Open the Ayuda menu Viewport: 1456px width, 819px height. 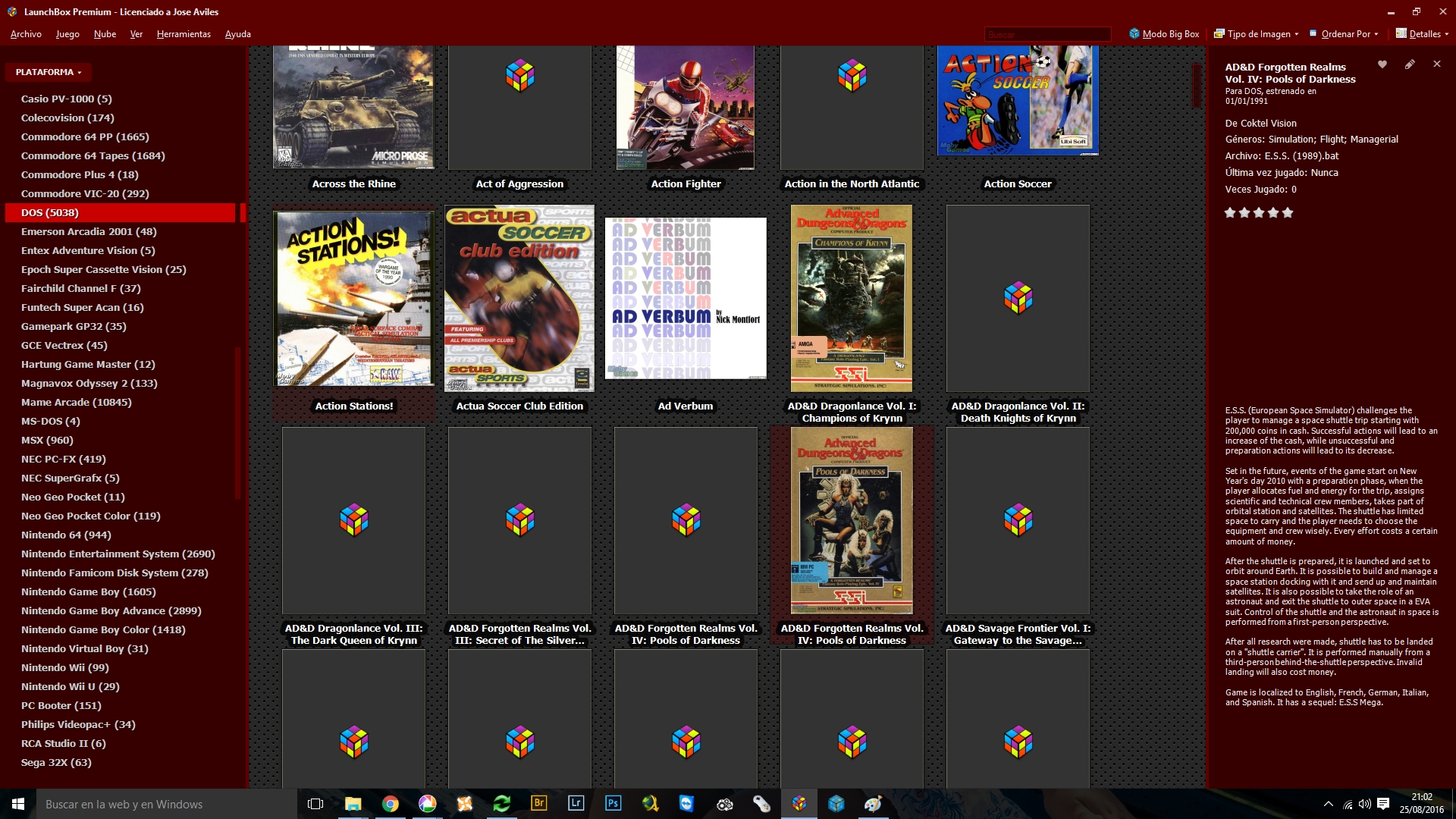point(237,34)
